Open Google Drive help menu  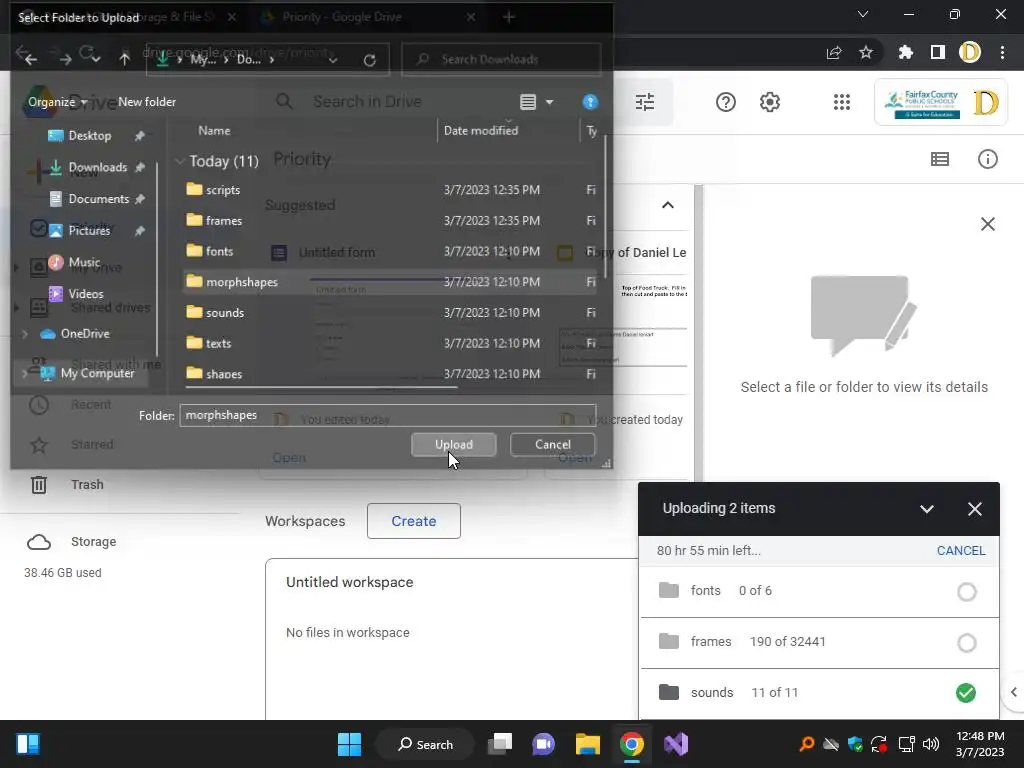(726, 102)
